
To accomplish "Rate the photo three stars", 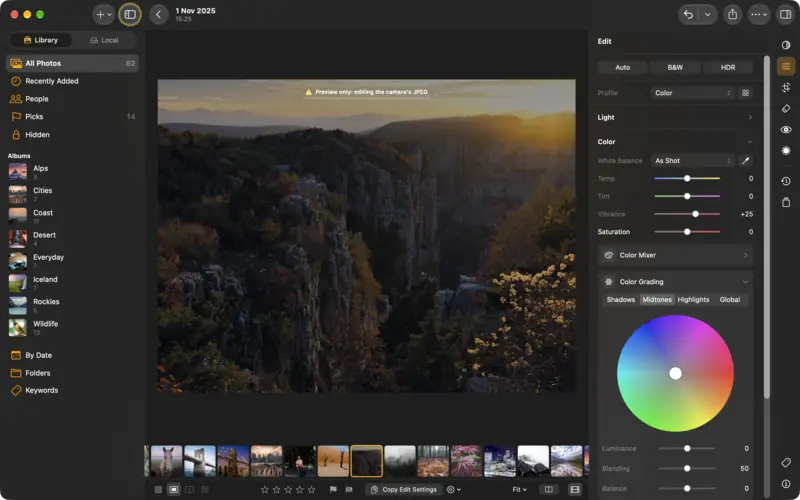I will 288,490.
